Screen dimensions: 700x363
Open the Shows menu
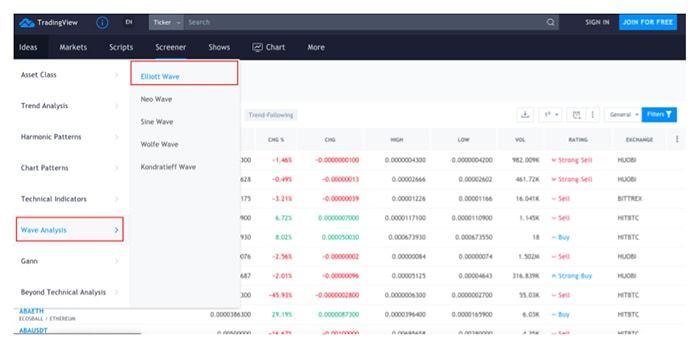[219, 47]
